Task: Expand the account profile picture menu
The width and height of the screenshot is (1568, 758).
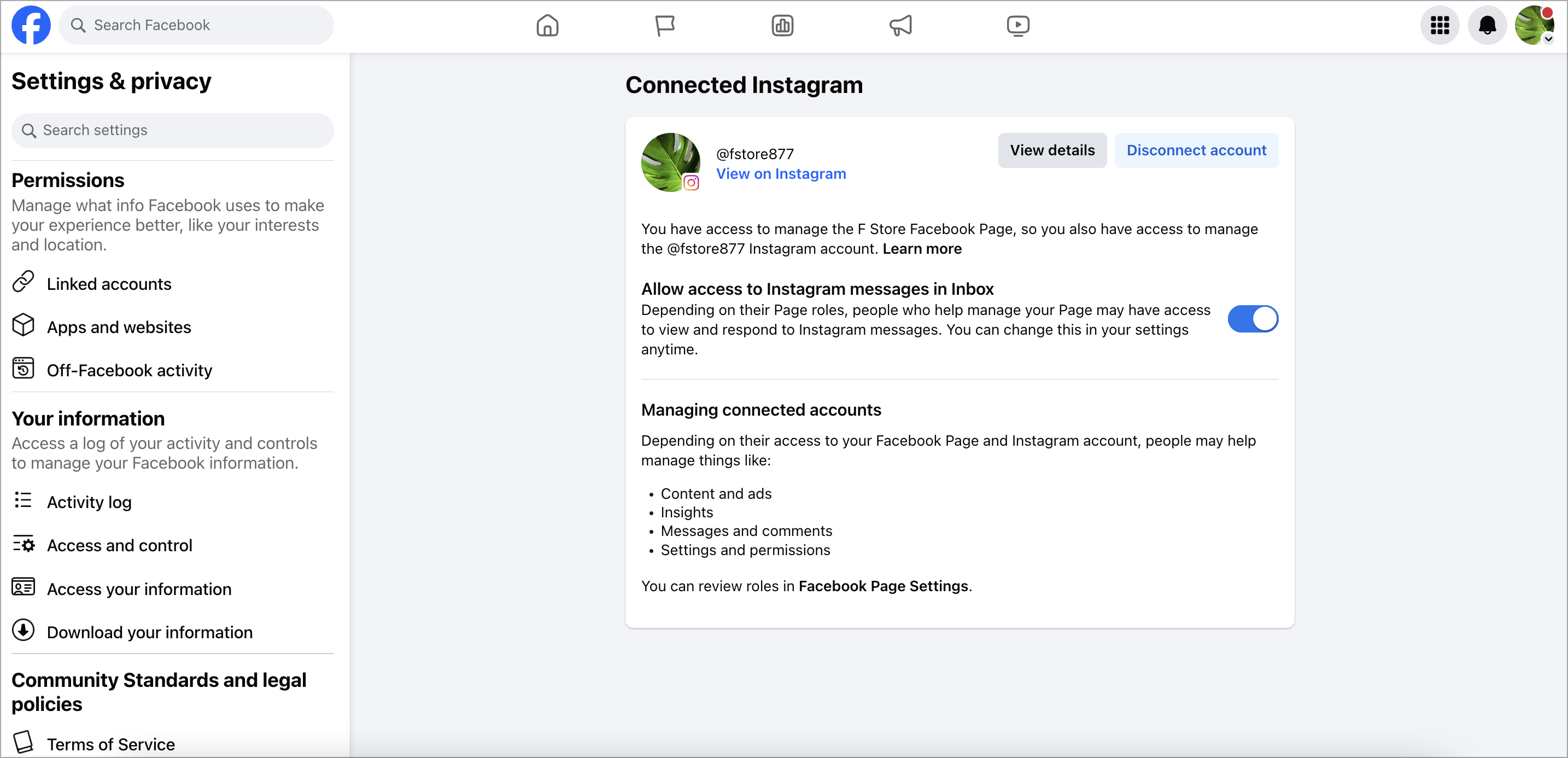Action: 1535,26
